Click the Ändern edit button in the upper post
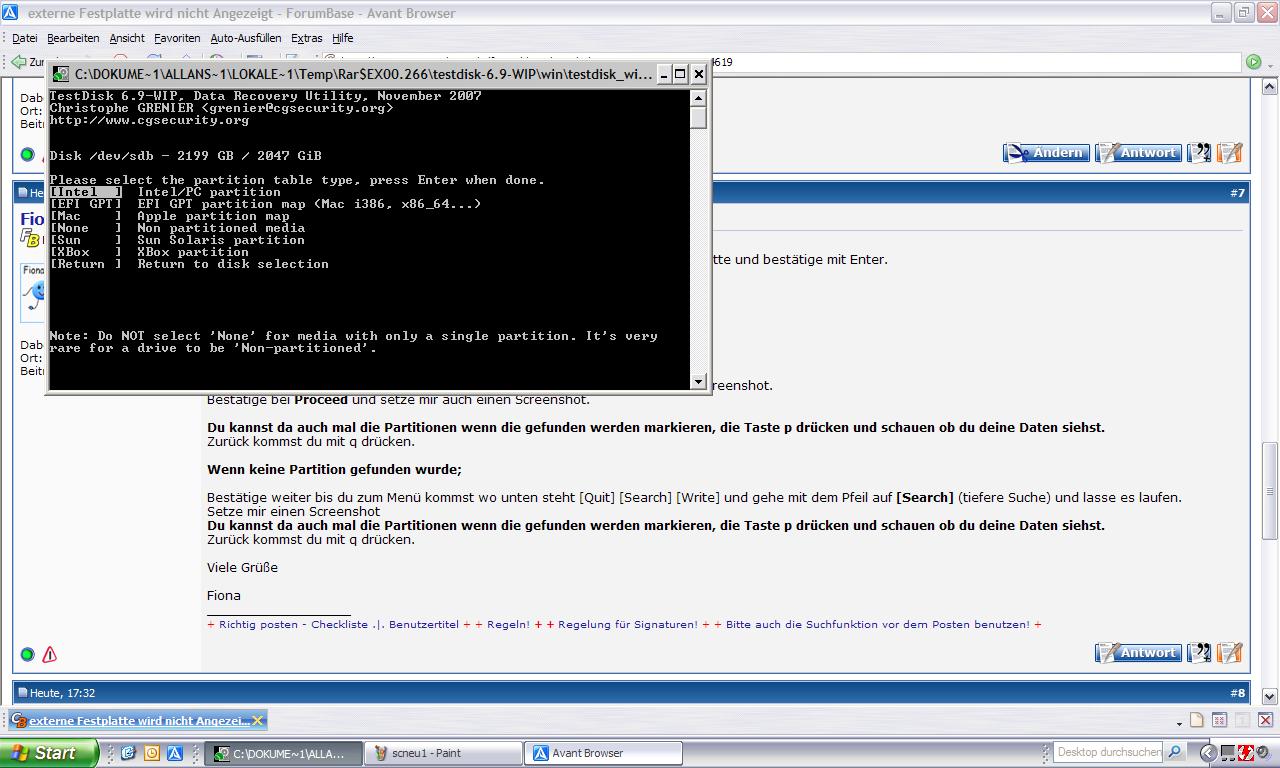1280x768 pixels. 1046,153
